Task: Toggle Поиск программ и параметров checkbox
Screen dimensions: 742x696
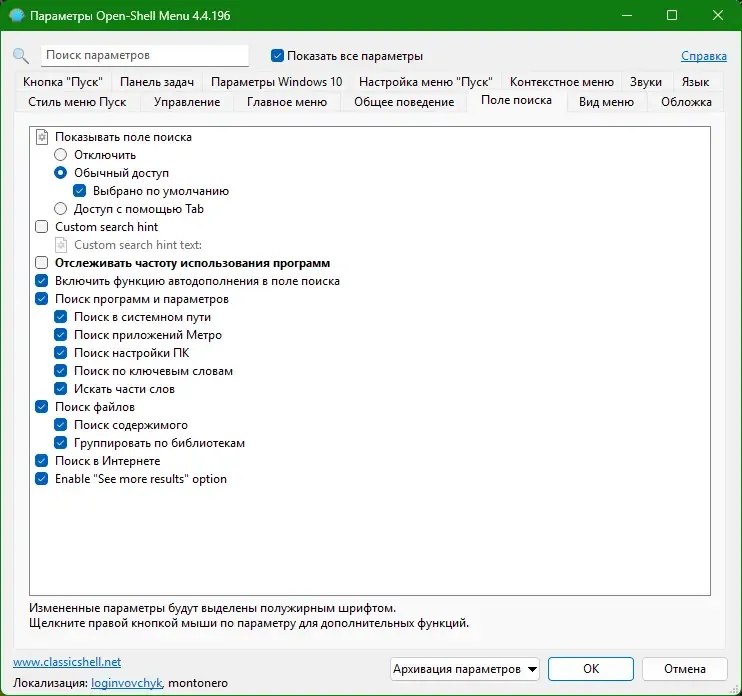Action: tap(42, 299)
